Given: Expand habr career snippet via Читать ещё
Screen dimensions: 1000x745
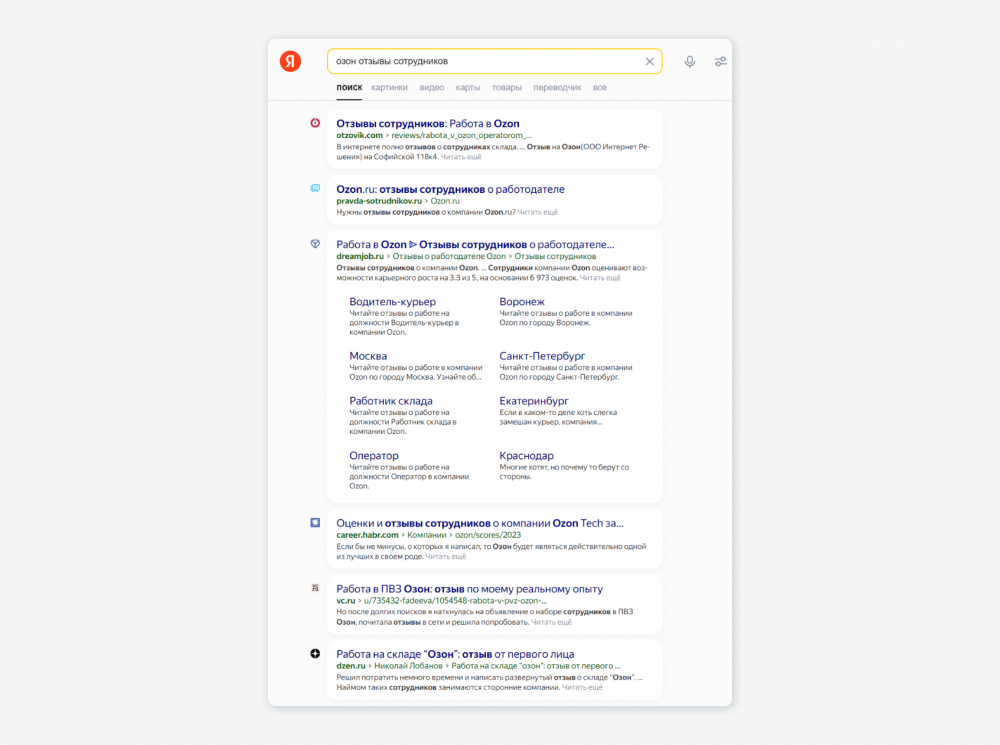Looking at the screenshot, I should [445, 556].
